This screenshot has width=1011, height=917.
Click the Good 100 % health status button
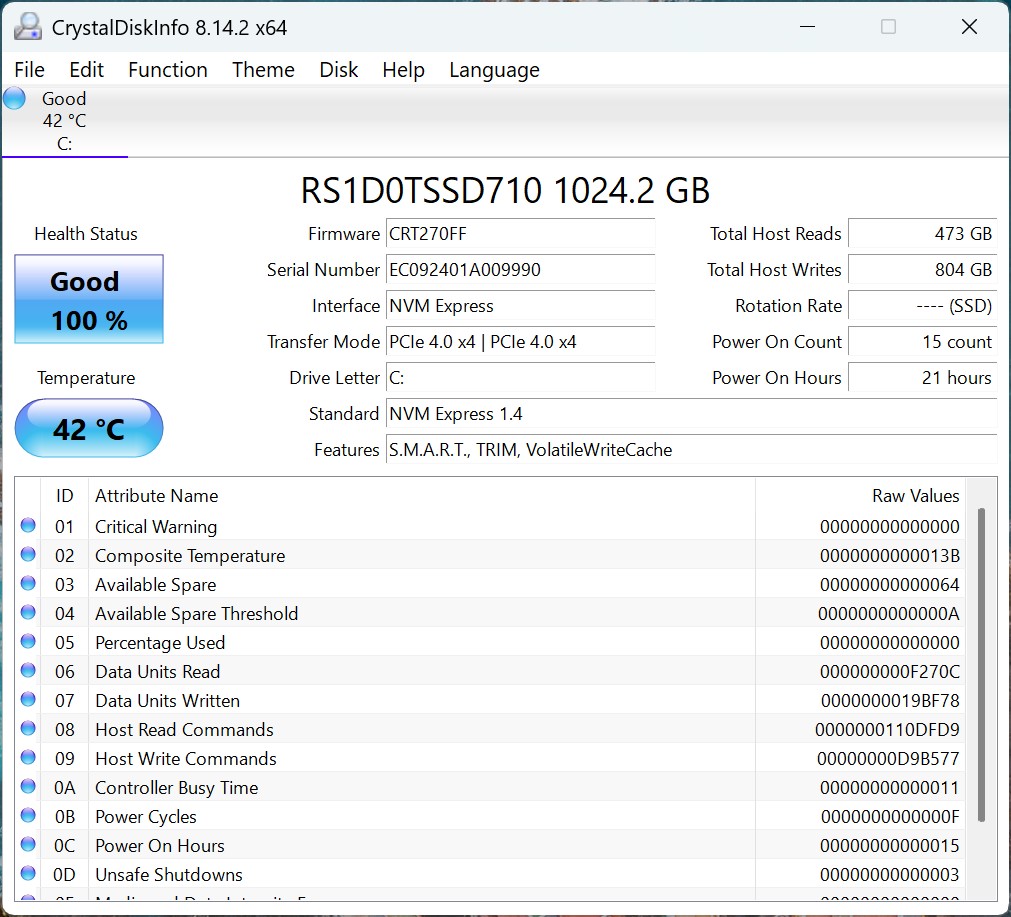[x=89, y=300]
